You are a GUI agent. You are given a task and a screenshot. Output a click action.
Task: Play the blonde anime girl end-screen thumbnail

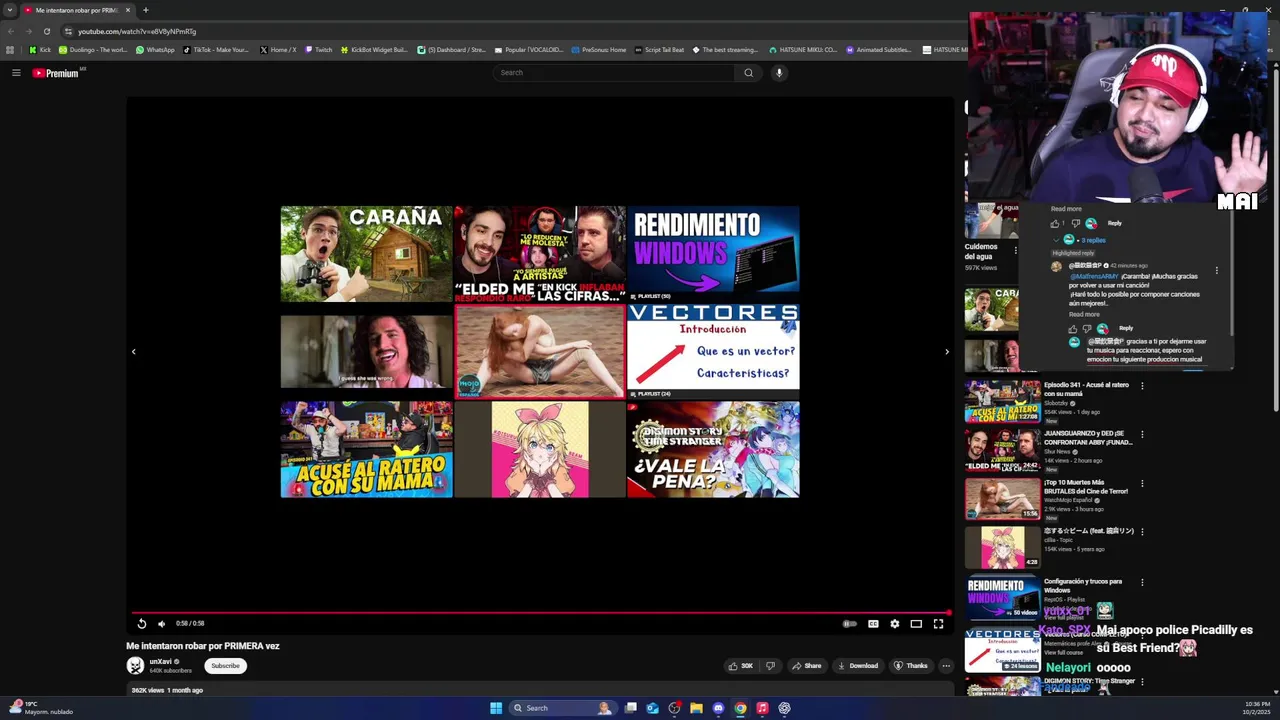(540, 449)
